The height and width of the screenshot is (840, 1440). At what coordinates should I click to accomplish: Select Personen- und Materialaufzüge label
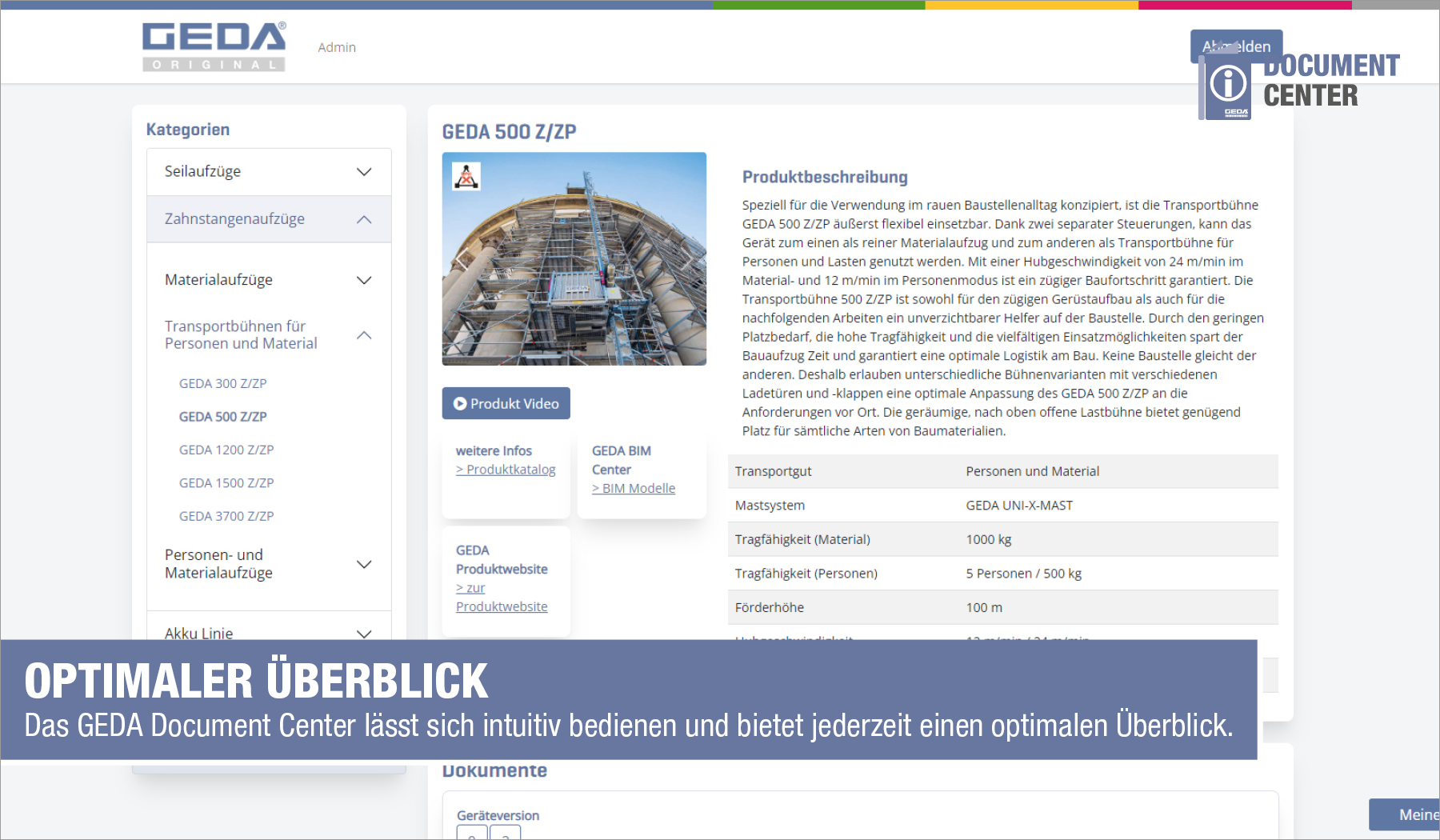218,563
